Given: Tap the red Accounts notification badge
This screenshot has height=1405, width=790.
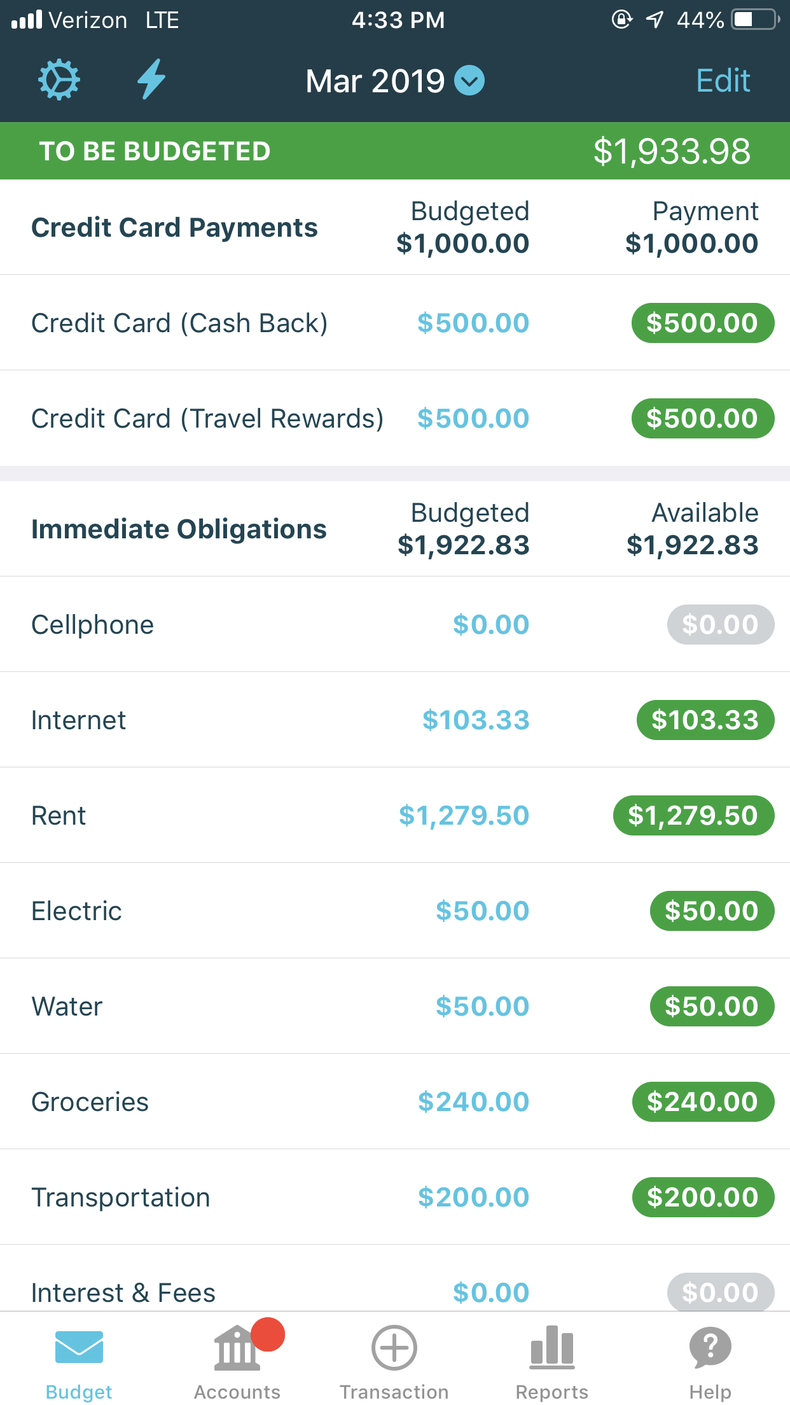Looking at the screenshot, I should tap(268, 1333).
